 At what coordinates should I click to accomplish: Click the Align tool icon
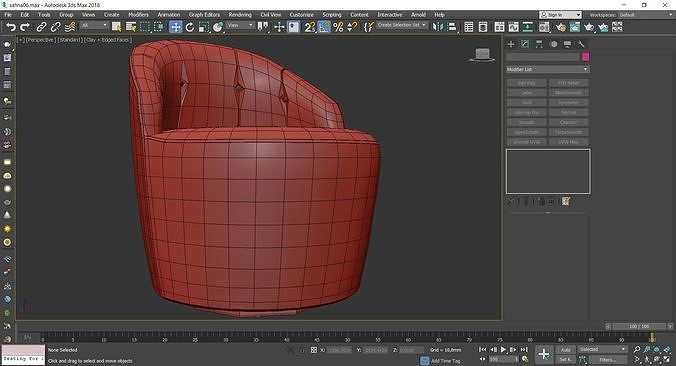452,27
